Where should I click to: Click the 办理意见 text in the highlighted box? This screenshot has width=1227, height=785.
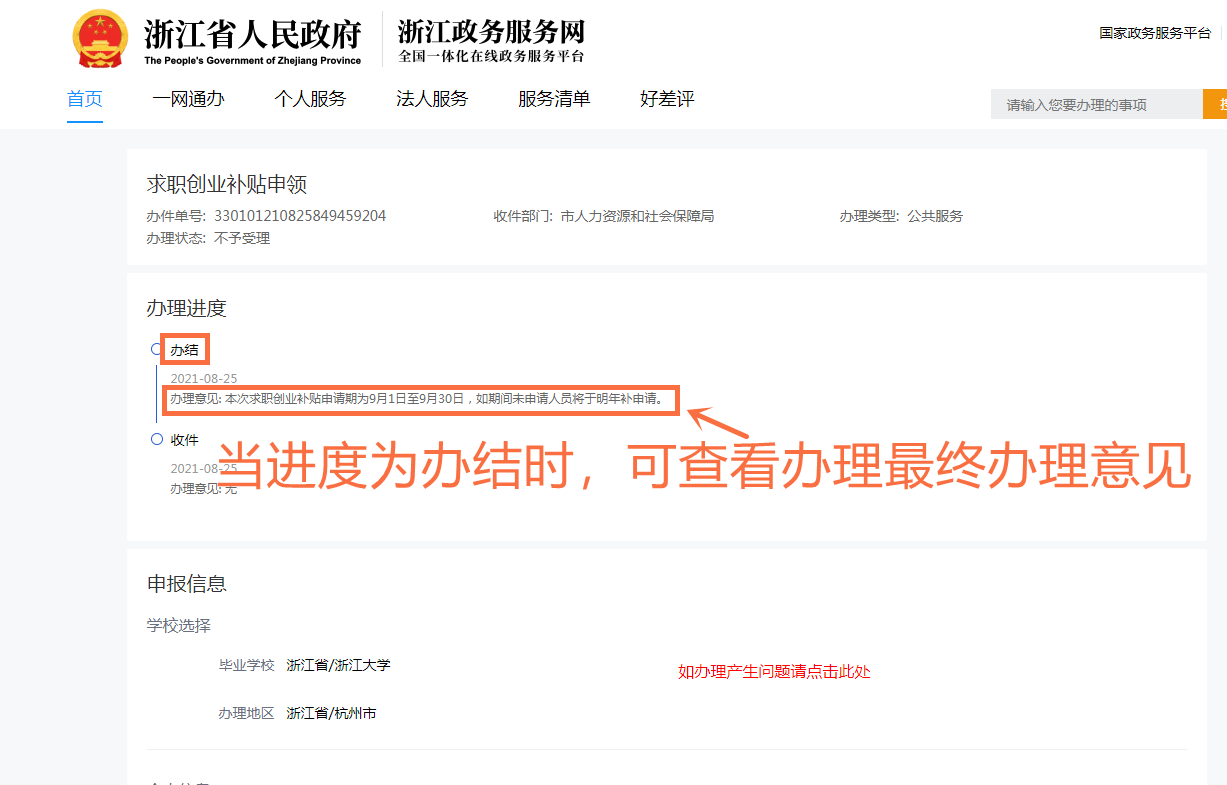click(x=417, y=399)
